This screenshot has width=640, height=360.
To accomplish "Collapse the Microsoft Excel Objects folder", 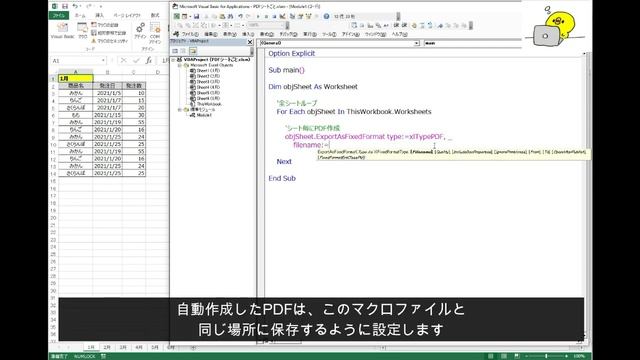I will [179, 65].
